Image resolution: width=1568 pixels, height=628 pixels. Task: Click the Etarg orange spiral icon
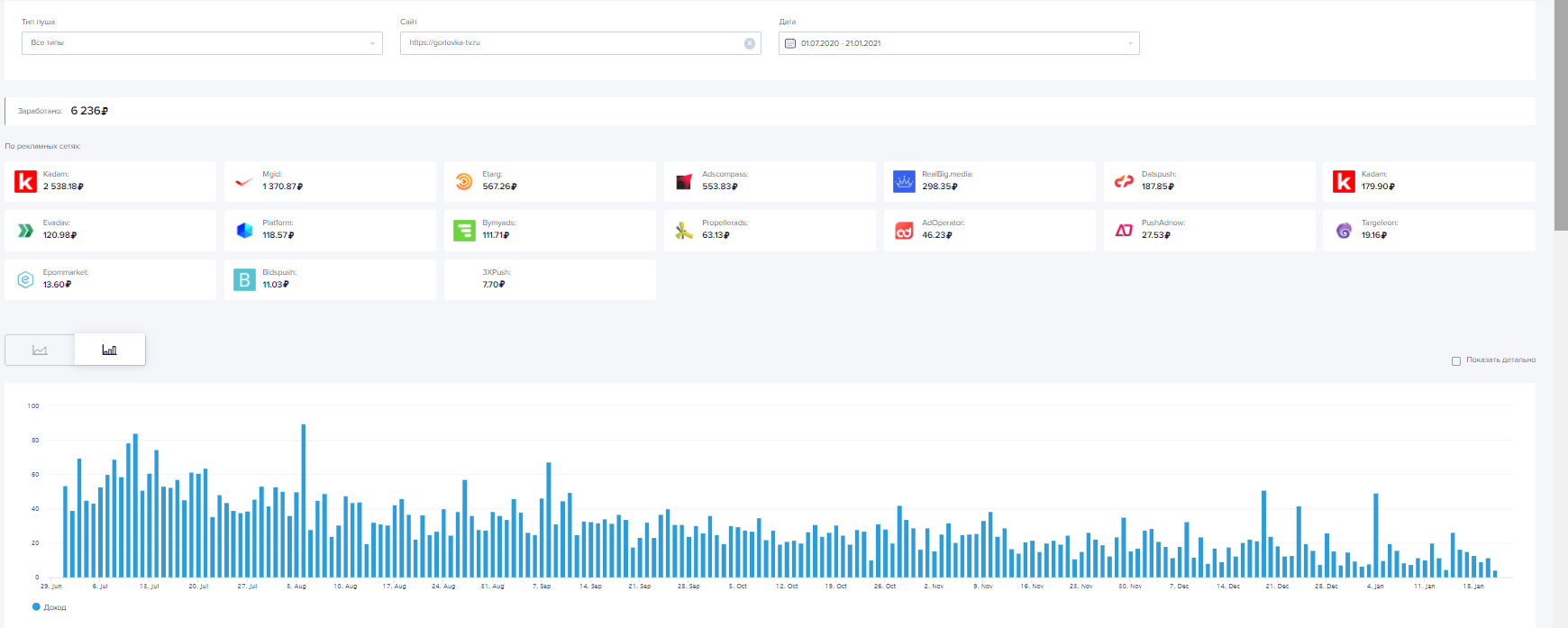click(x=463, y=181)
